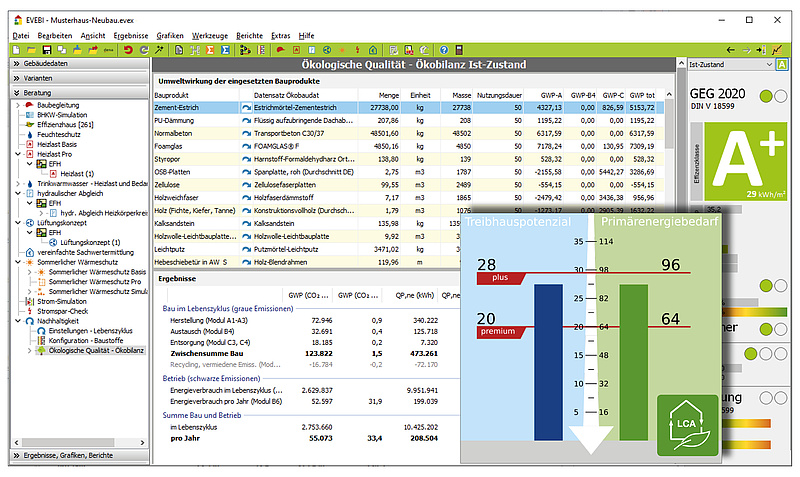Viewport: 800px width, 477px height.
Task: Open the blue question mark help icon
Action: click(444, 50)
